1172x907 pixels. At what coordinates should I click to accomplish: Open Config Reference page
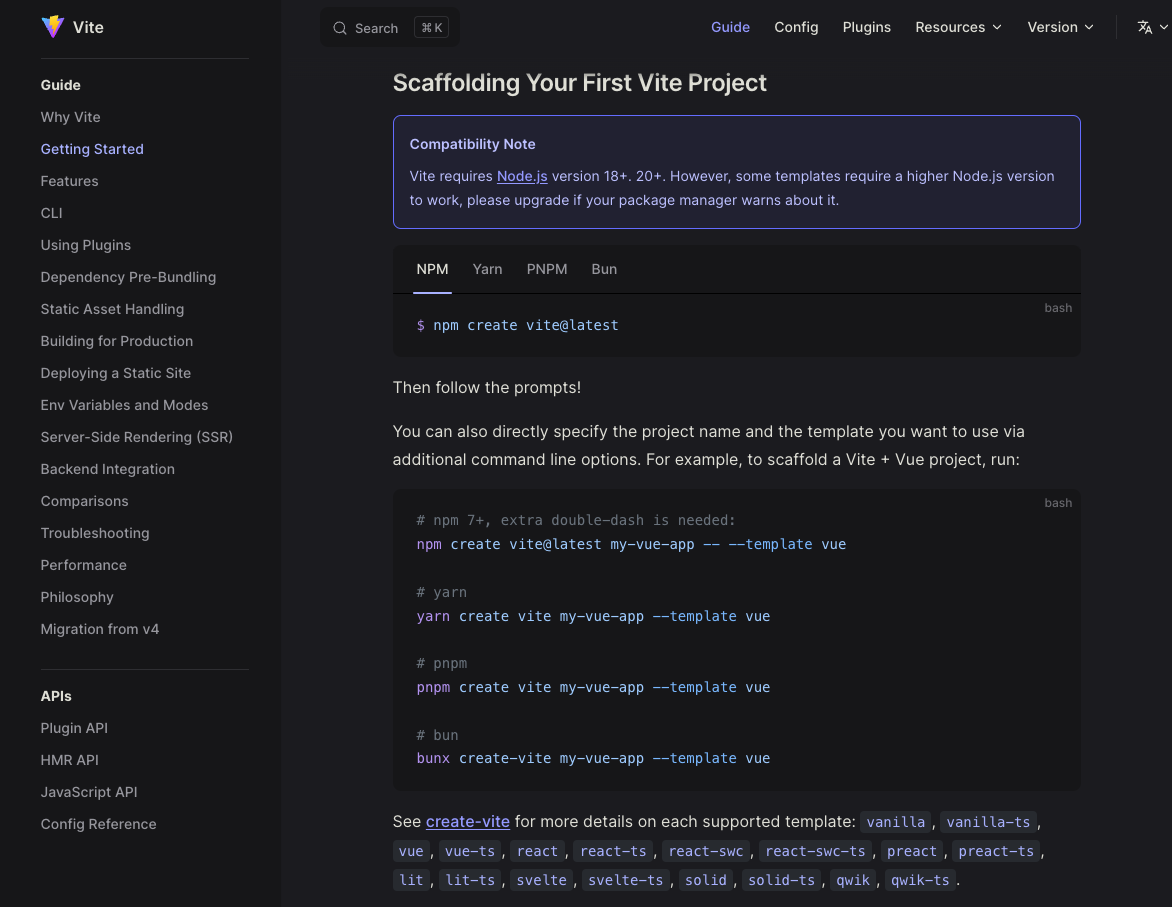point(99,824)
